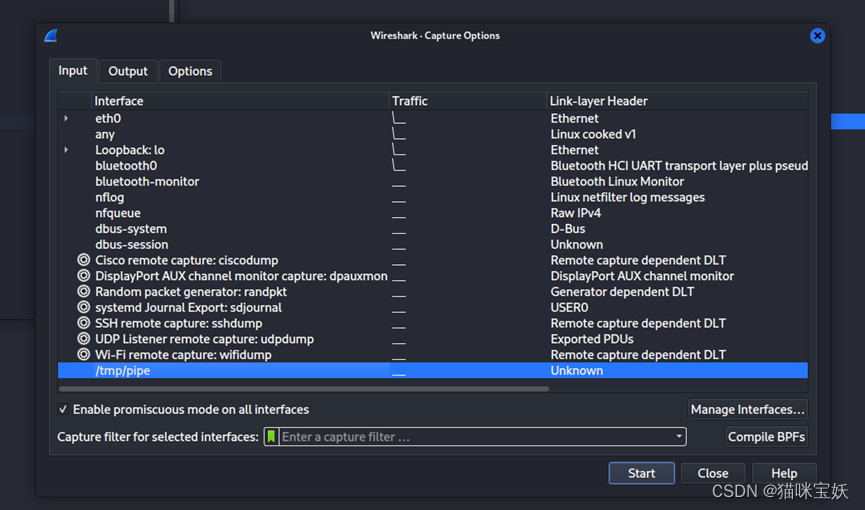Click Linux netfilter log messages cell
The width and height of the screenshot is (865, 510).
click(627, 197)
